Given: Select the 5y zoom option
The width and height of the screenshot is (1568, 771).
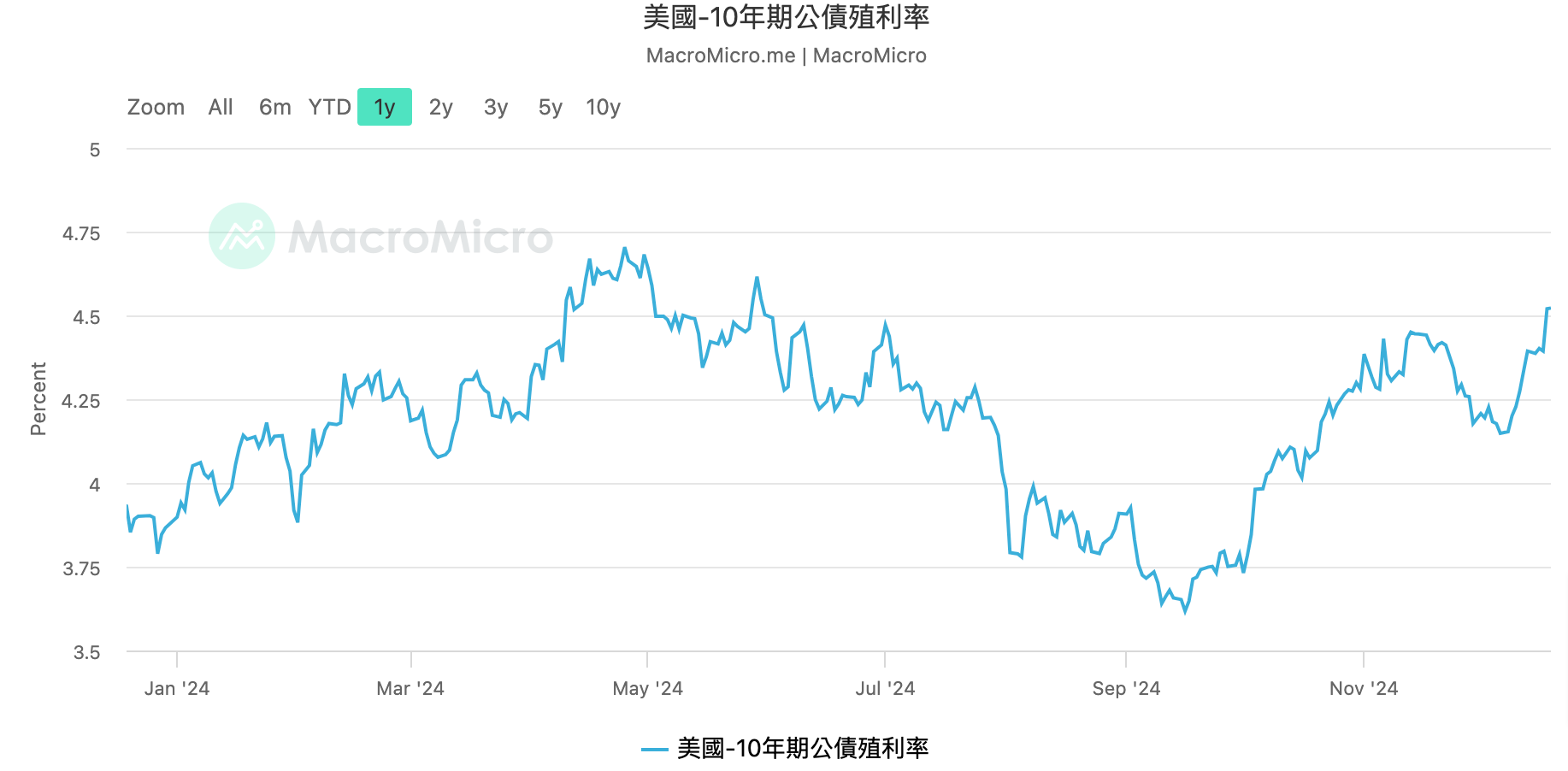Looking at the screenshot, I should (549, 107).
